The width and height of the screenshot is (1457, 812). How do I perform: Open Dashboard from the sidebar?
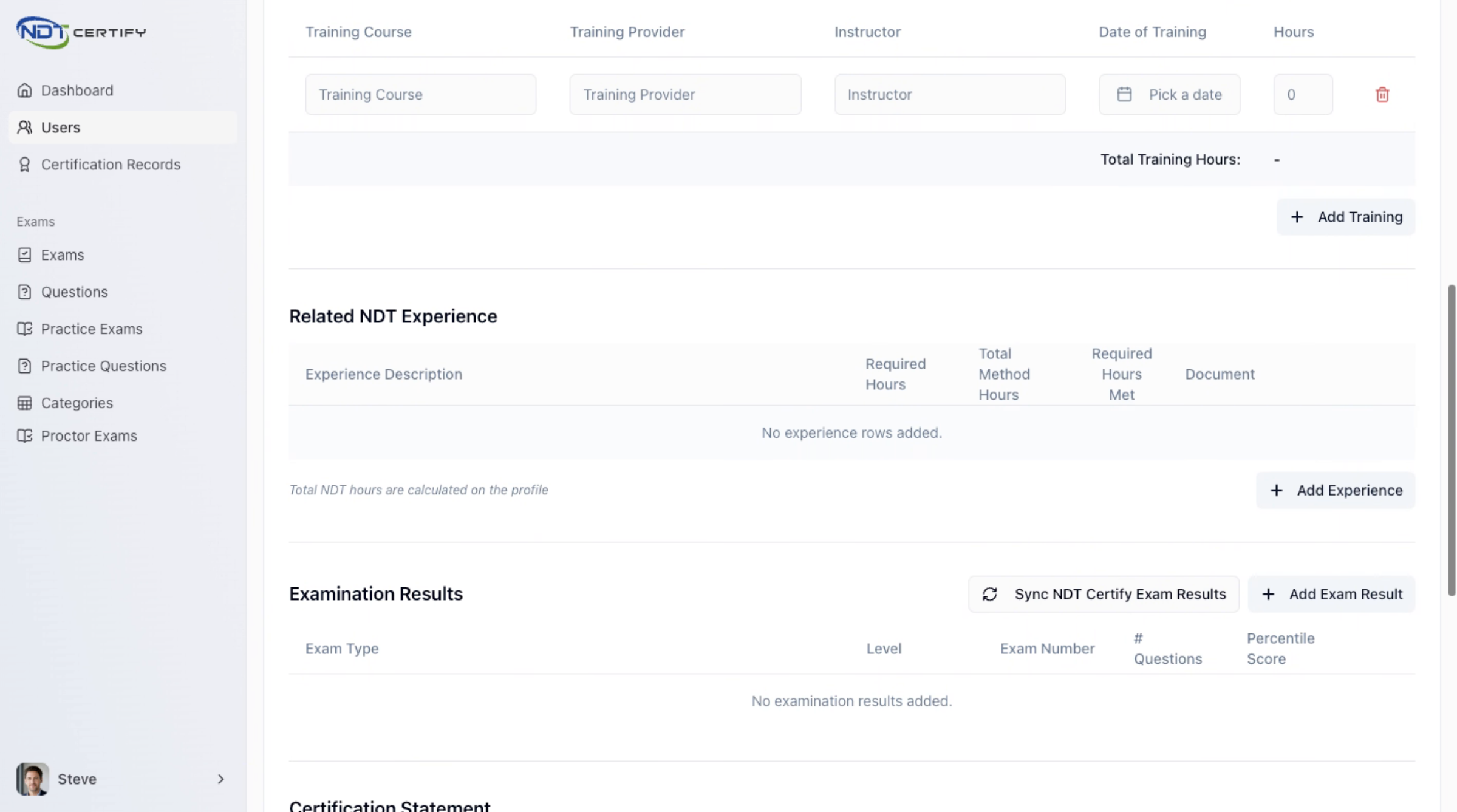tap(123, 90)
